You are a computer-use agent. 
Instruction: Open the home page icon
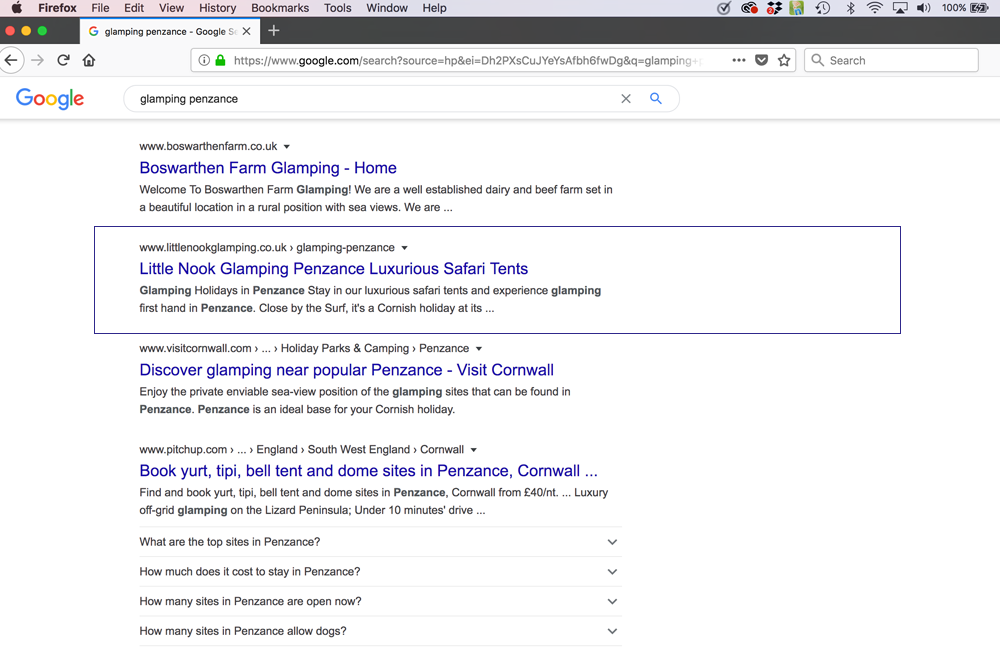pyautogui.click(x=89, y=61)
